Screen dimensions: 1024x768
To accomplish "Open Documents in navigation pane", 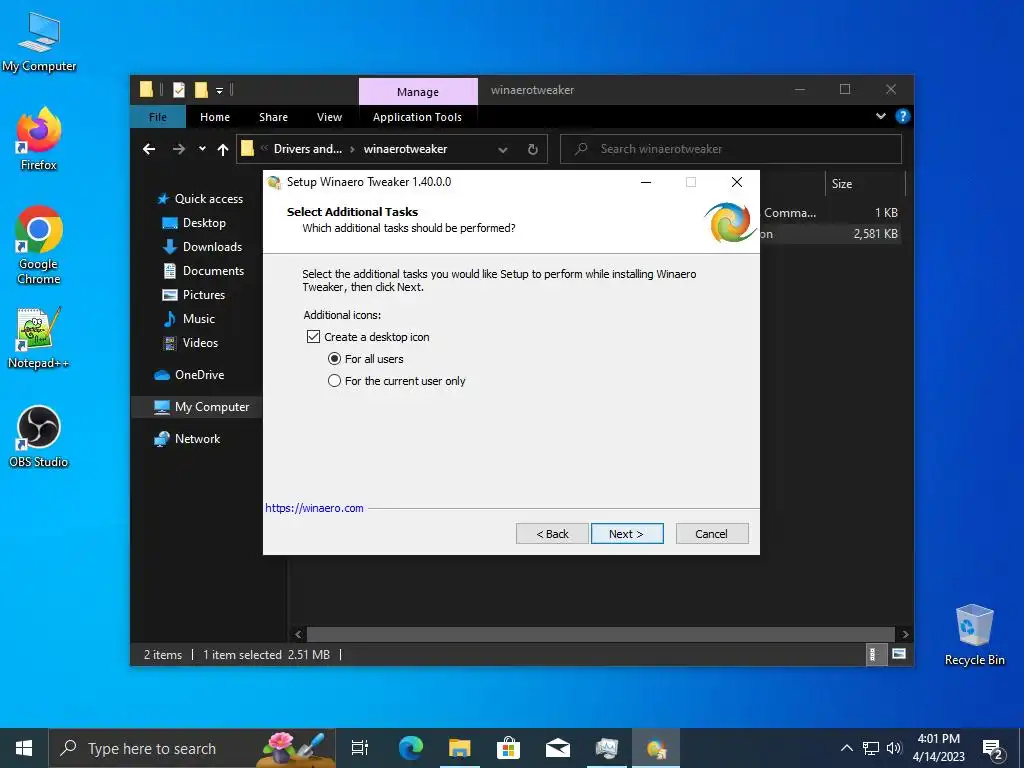I will pyautogui.click(x=203, y=271).
